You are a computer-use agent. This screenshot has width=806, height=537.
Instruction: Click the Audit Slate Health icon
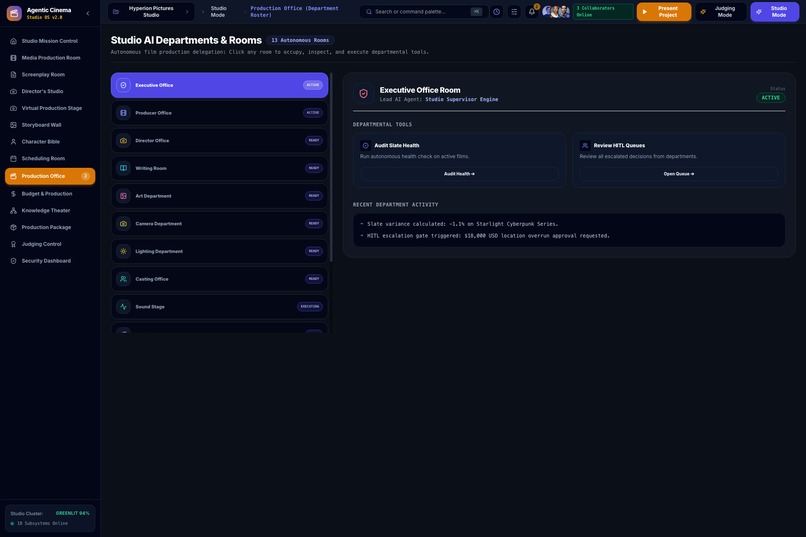click(x=365, y=146)
